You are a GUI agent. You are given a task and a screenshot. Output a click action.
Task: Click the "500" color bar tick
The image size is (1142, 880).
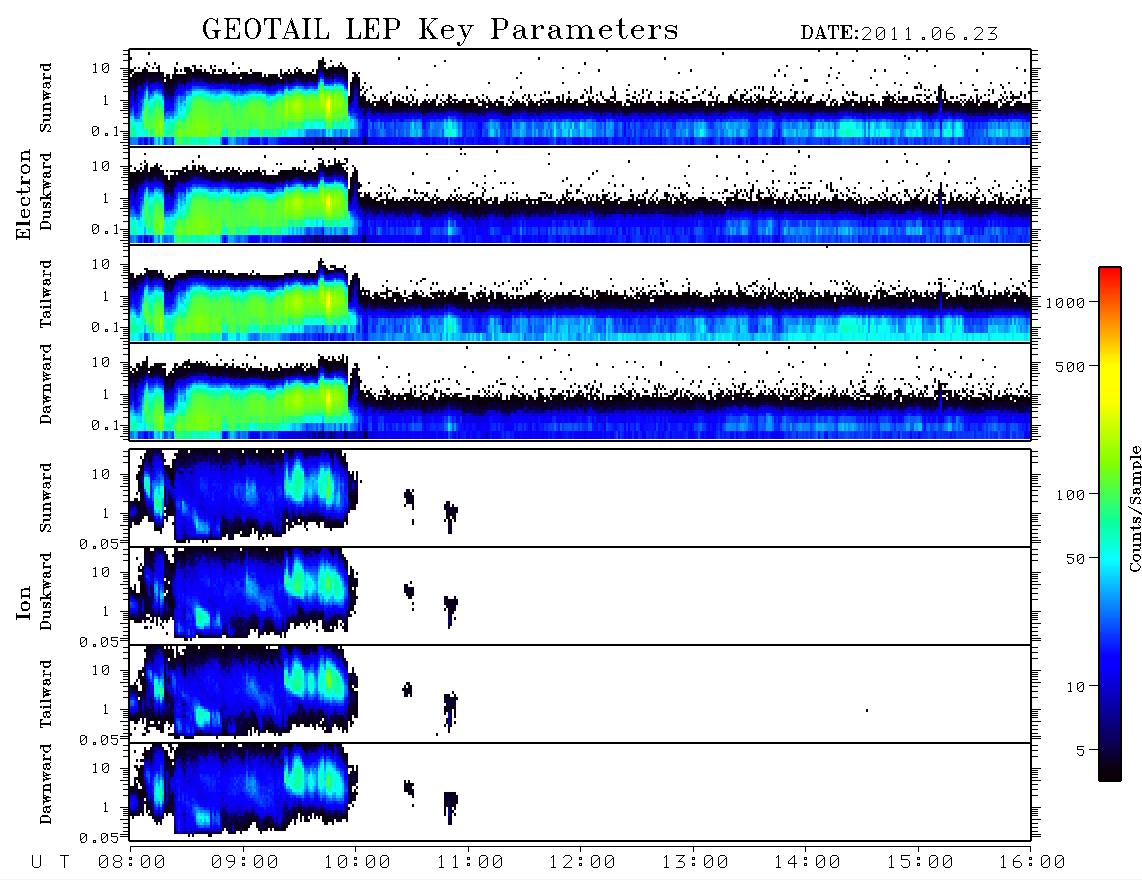point(1070,366)
